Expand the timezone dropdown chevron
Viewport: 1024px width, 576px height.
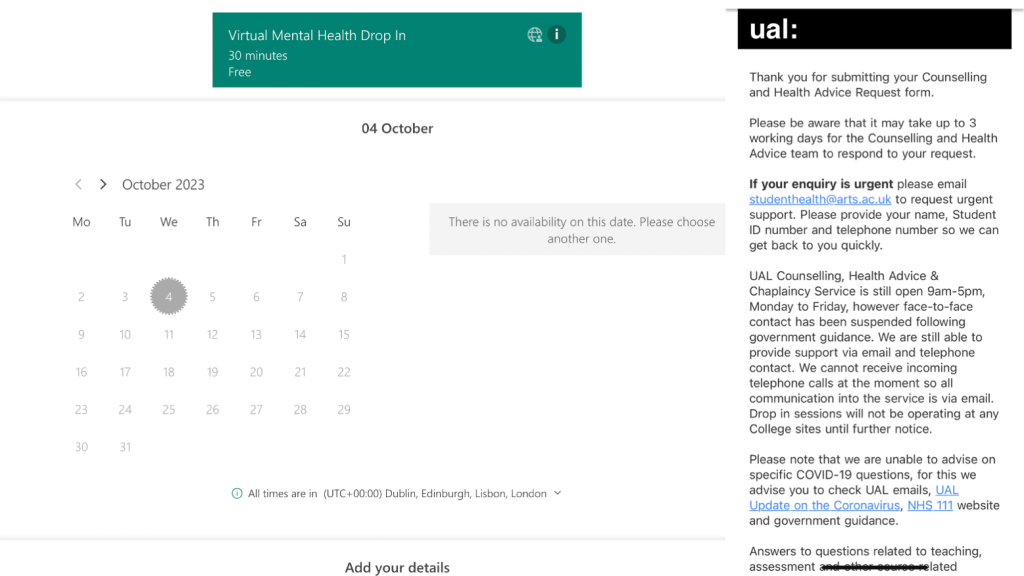click(x=557, y=493)
